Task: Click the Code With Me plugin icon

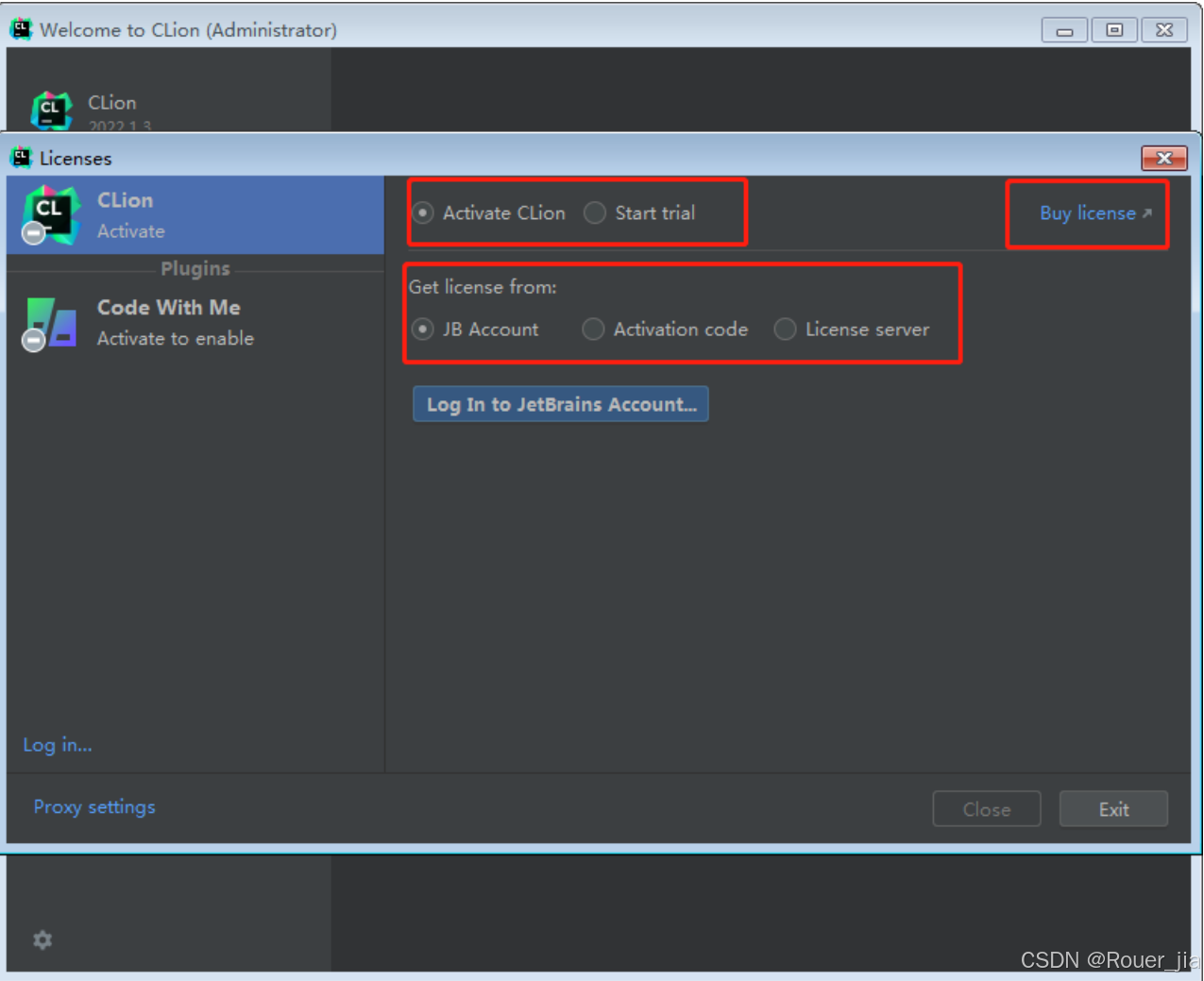Action: [x=50, y=324]
